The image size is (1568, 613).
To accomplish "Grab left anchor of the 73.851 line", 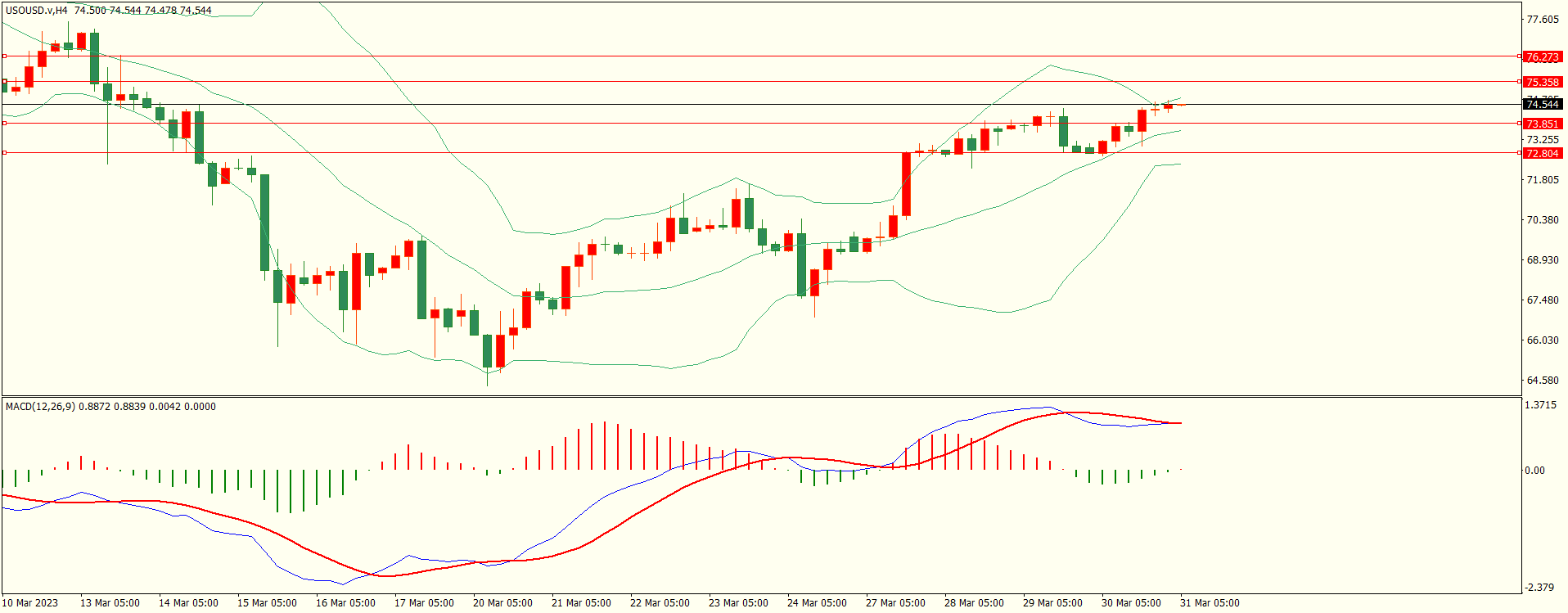I will pyautogui.click(x=5, y=124).
